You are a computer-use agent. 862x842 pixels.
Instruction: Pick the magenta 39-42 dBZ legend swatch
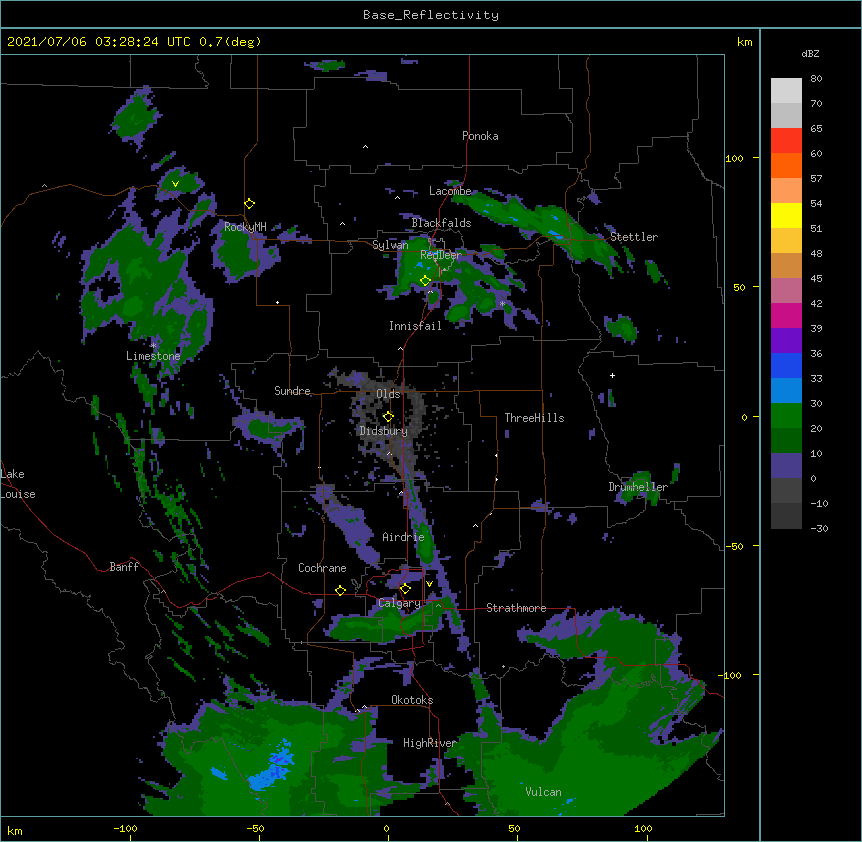(786, 315)
